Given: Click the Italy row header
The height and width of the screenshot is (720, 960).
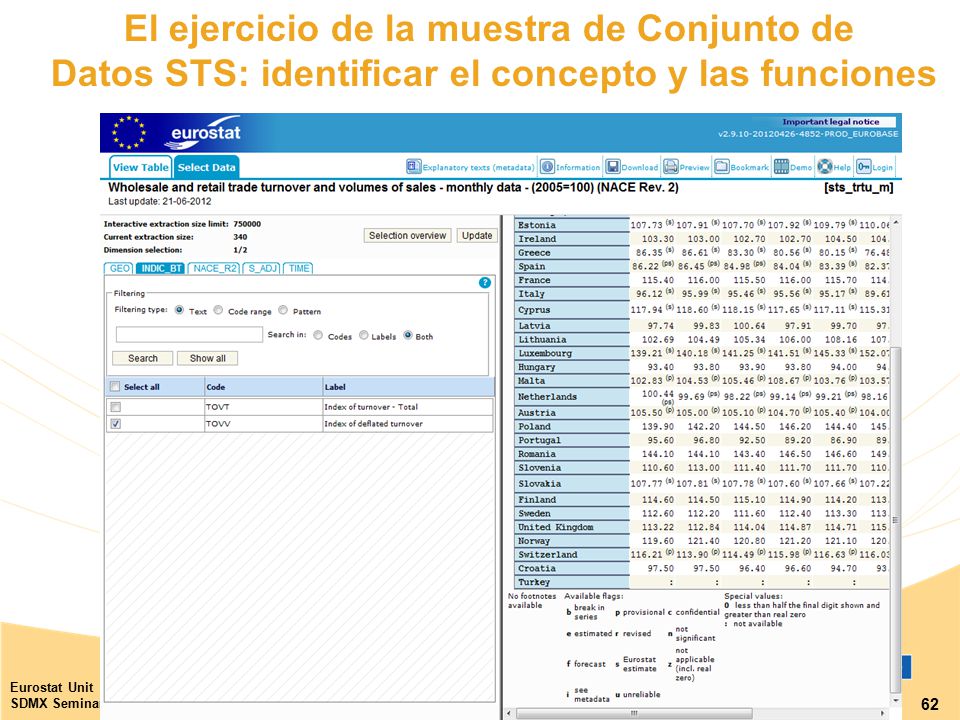Looking at the screenshot, I should point(572,294).
